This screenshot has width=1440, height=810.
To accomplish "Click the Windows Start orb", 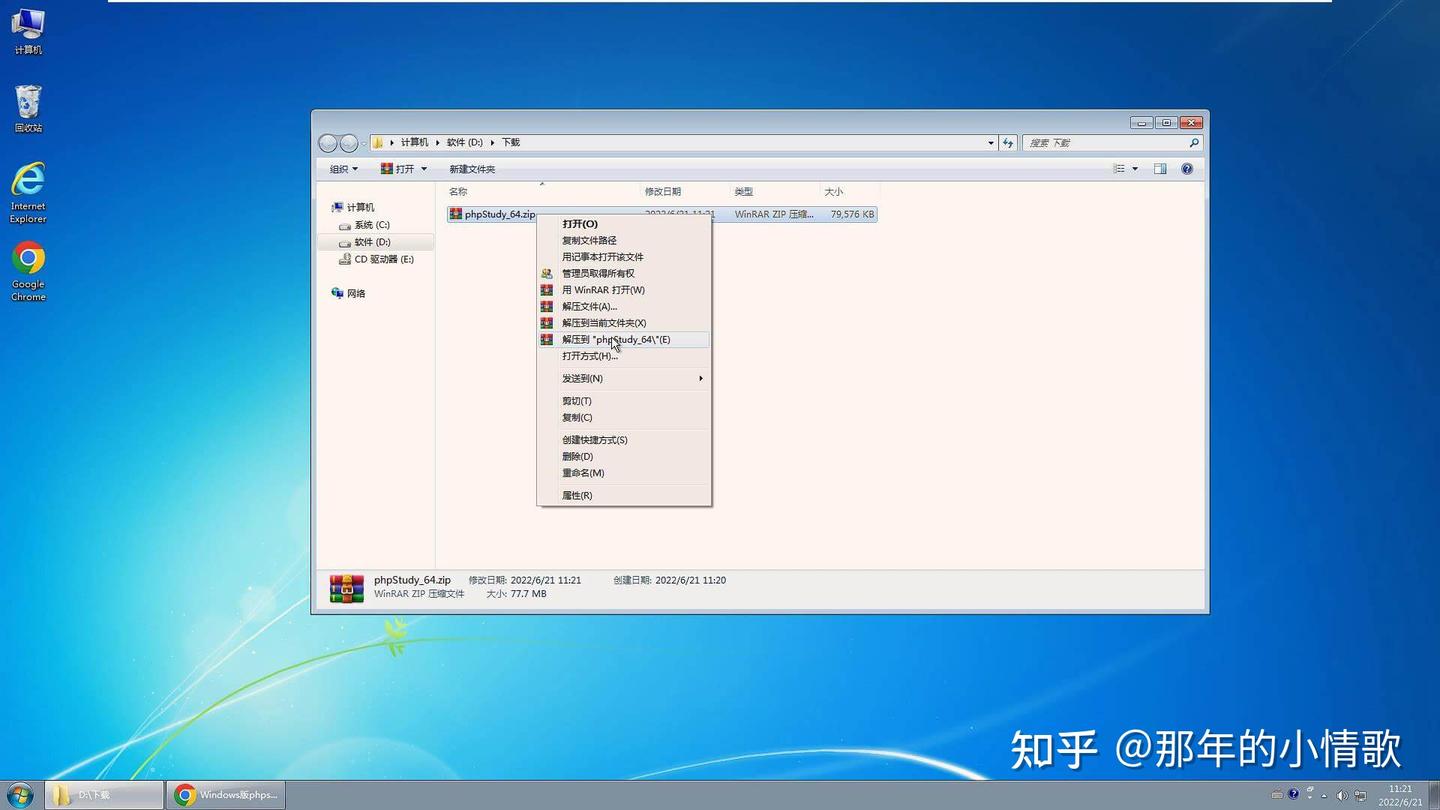I will click(x=20, y=795).
